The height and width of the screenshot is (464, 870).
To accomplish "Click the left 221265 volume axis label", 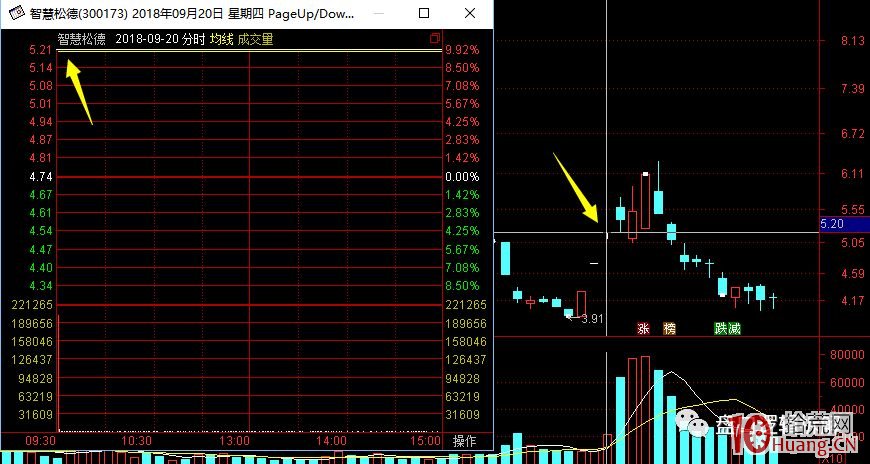I will coord(32,305).
